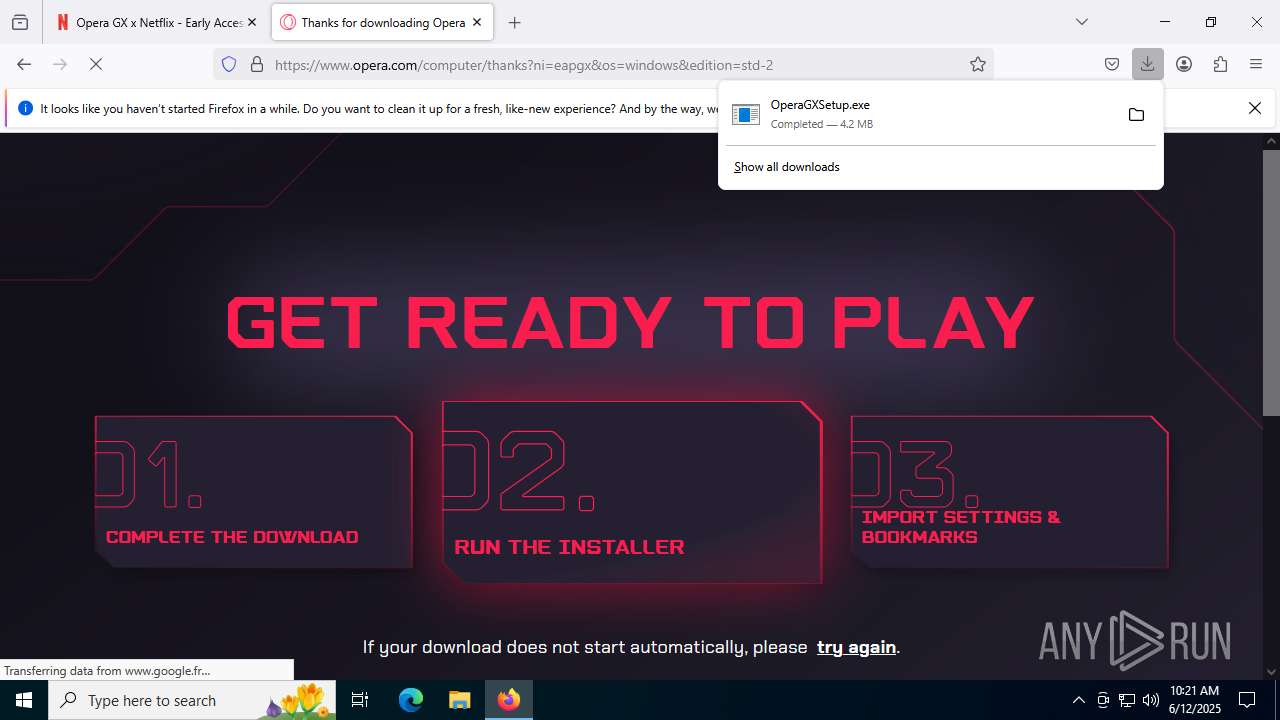Launch Microsoft Edge from taskbar
Image resolution: width=1280 pixels, height=720 pixels.
pos(411,700)
